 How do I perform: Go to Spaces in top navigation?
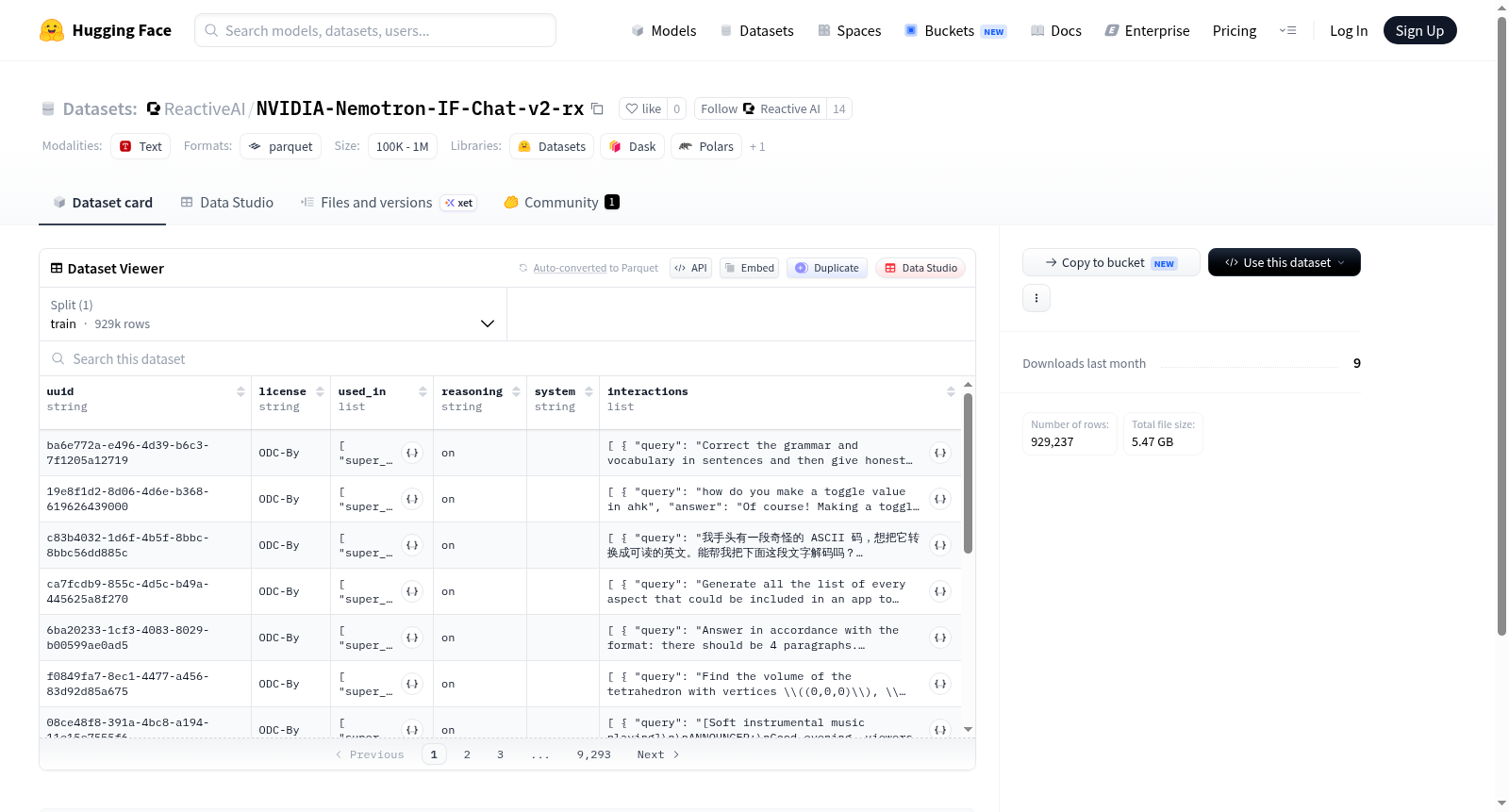(849, 30)
